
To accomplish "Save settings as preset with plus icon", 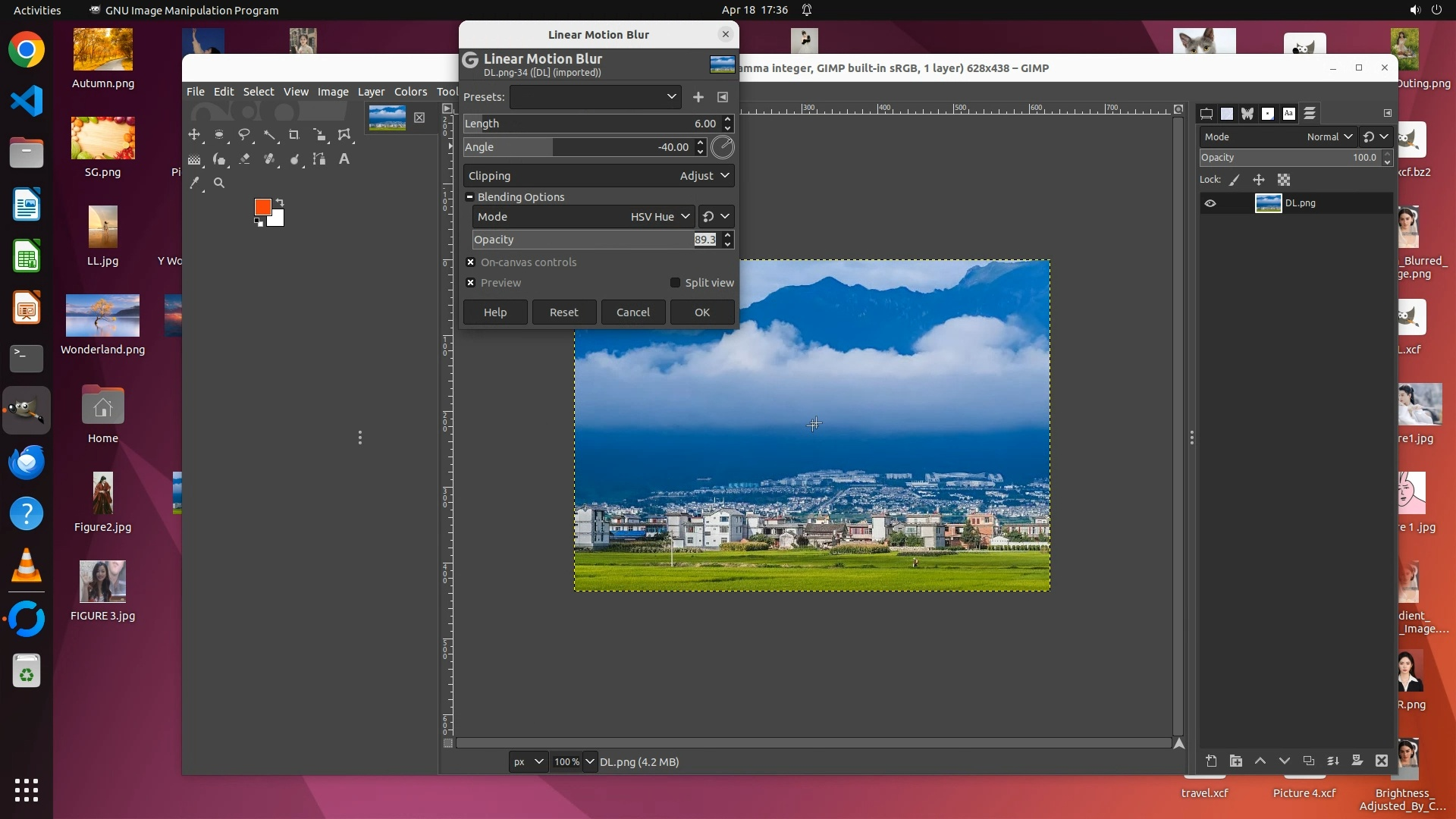I will [698, 97].
